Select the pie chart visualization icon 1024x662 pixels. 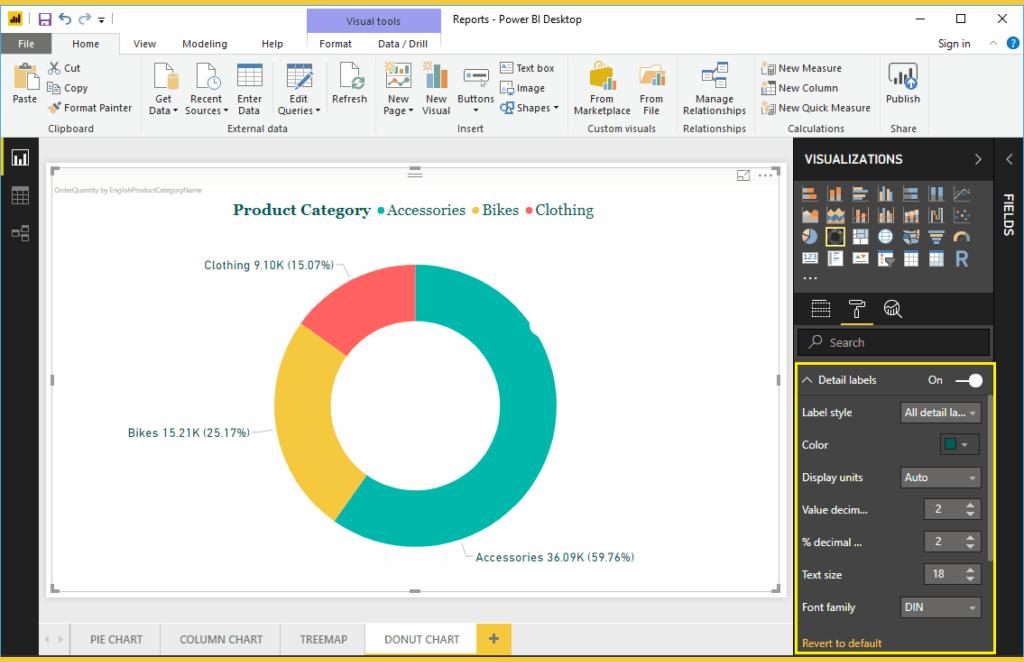[810, 237]
